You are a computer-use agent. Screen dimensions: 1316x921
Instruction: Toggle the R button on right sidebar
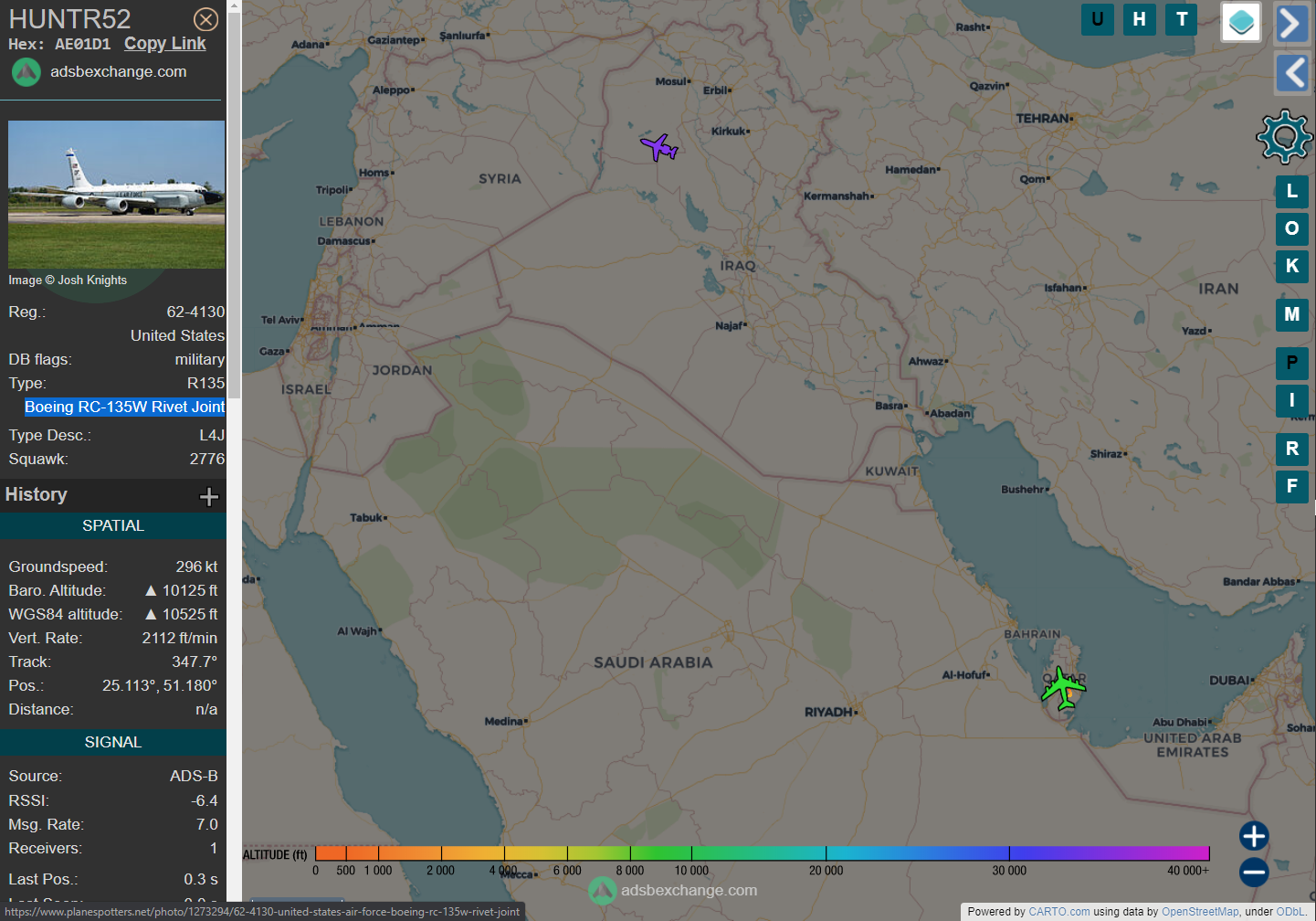point(1292,449)
